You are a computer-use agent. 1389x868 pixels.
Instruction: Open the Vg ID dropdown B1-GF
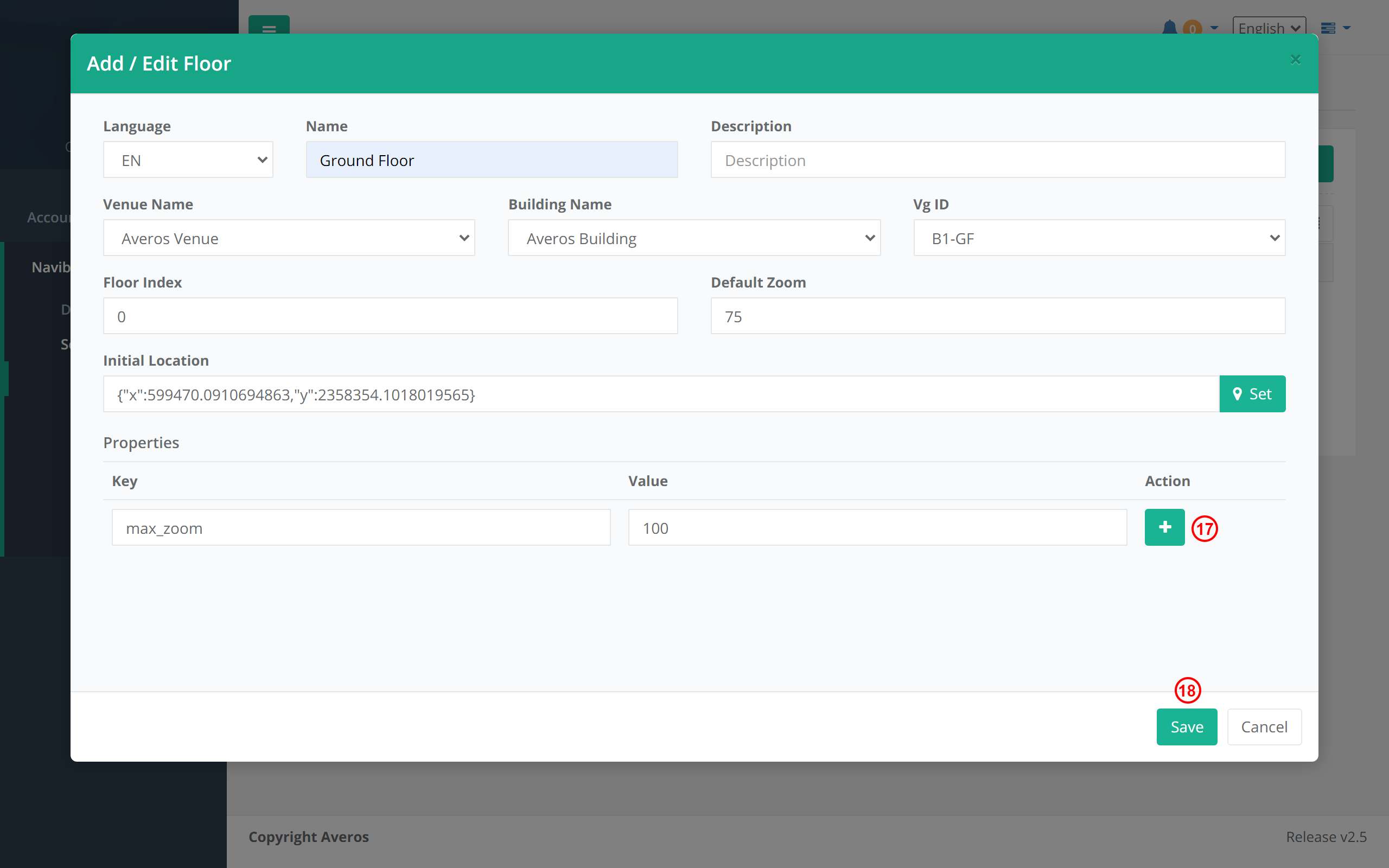pos(1099,238)
